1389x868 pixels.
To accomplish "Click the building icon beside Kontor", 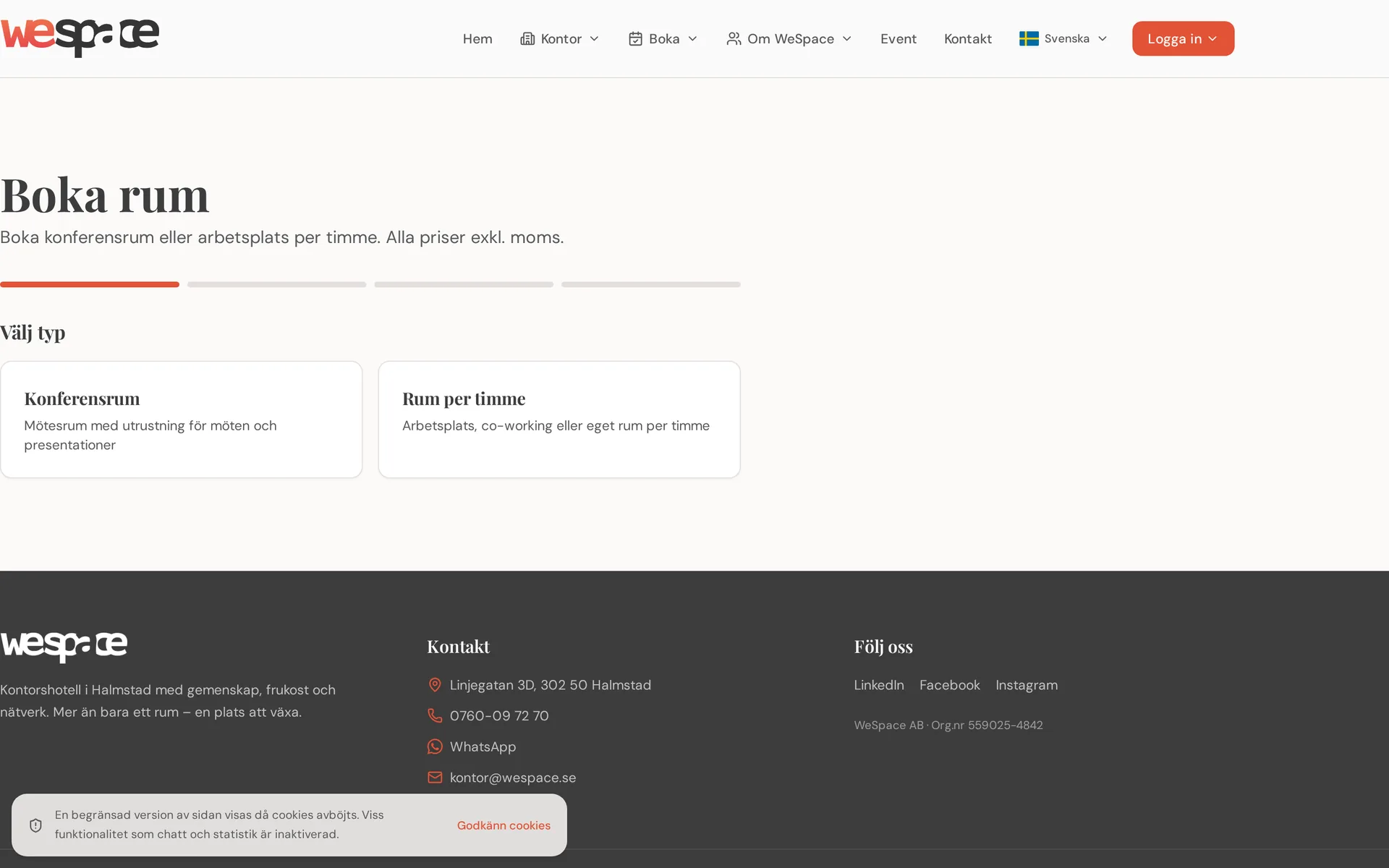I will click(x=527, y=38).
